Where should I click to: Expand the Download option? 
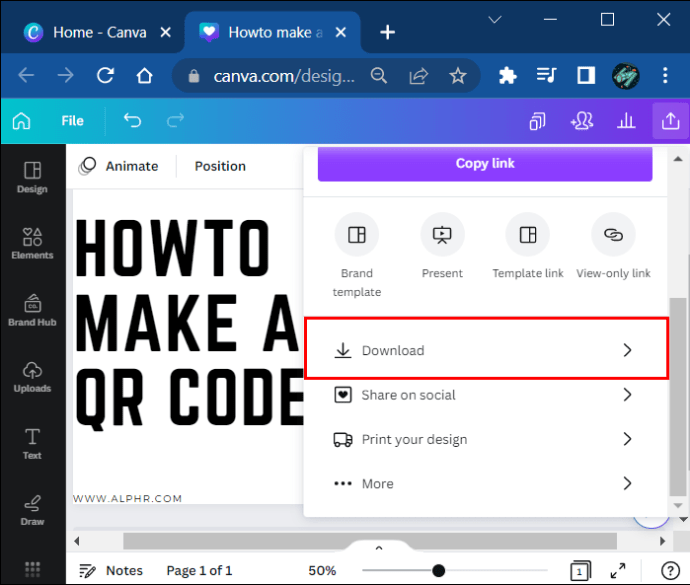coord(486,349)
